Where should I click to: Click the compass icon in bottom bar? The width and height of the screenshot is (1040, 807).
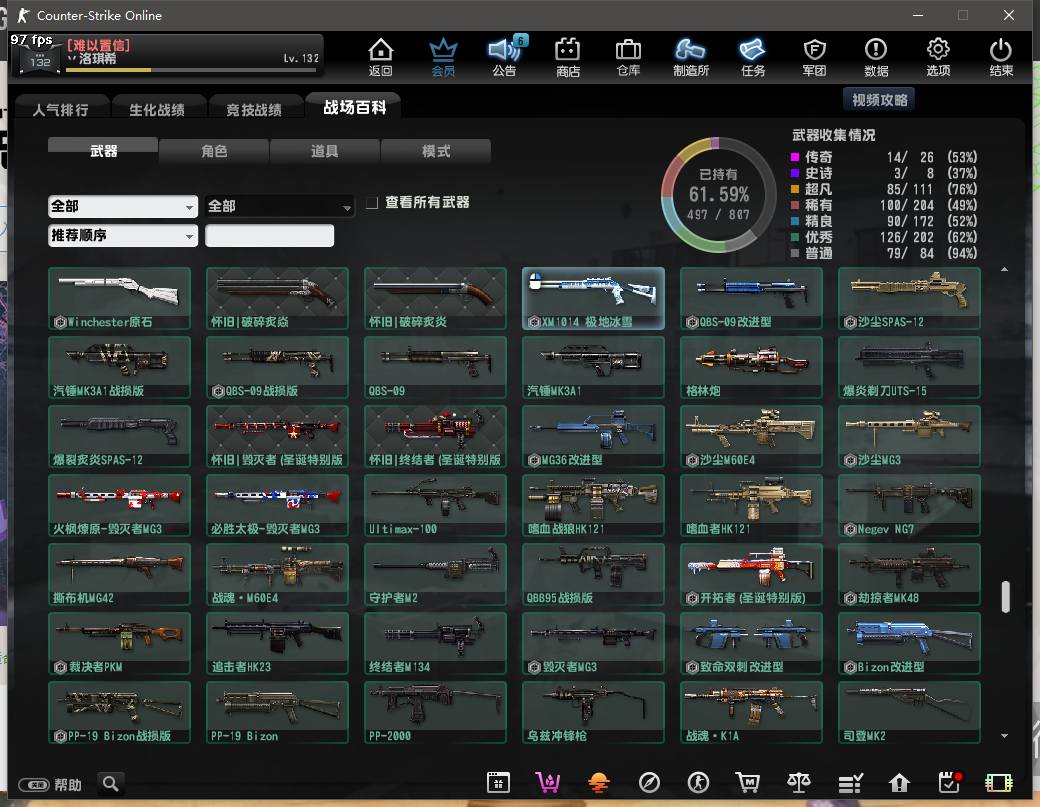649,782
